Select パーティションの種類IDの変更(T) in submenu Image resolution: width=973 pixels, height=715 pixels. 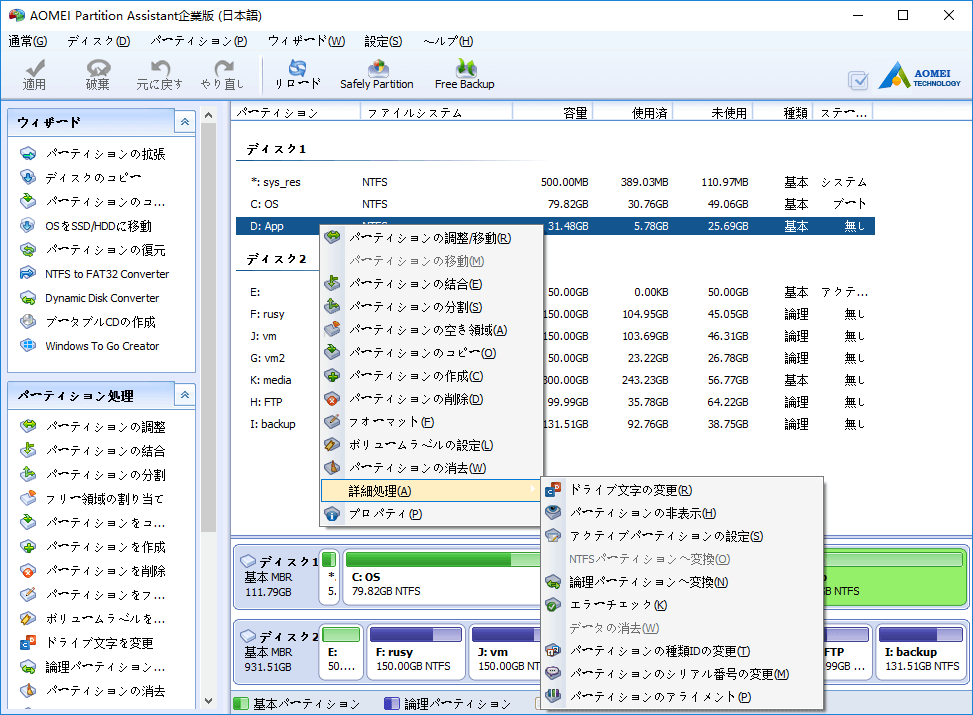coord(682,651)
